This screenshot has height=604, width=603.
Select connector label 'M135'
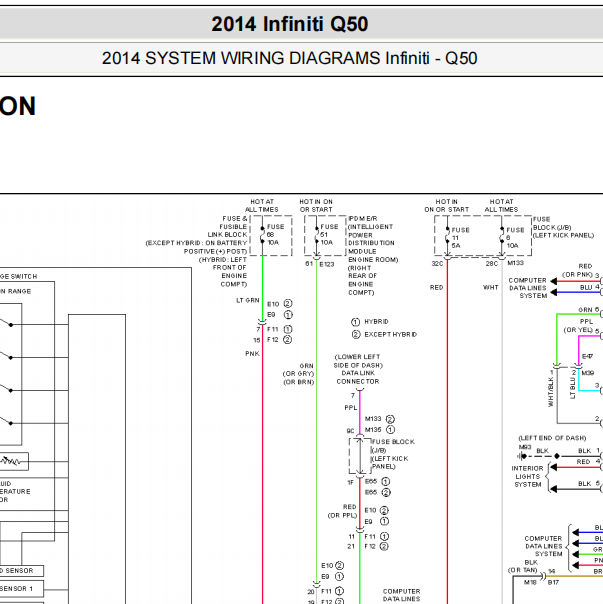(373, 430)
